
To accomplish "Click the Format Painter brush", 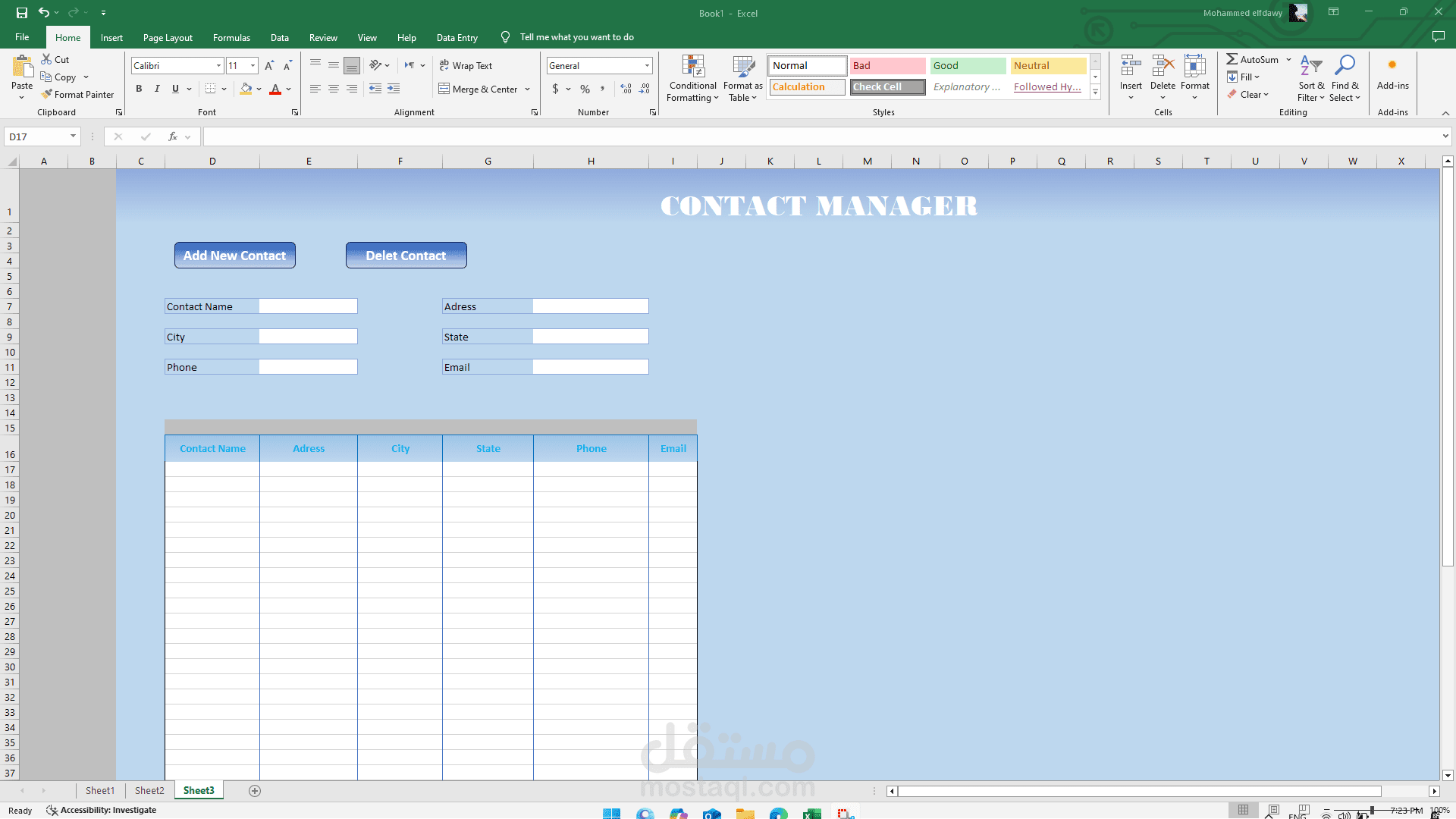I will tap(47, 95).
